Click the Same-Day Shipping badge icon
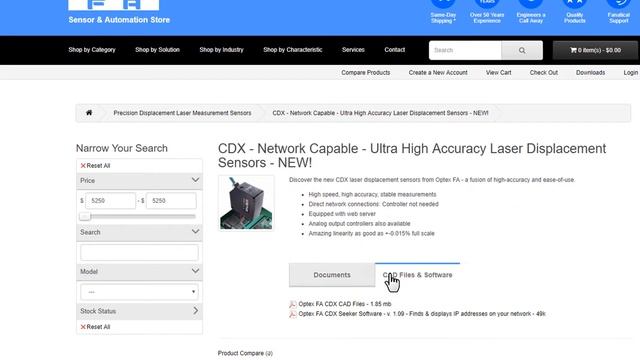Image resolution: width=640 pixels, height=360 pixels. [x=443, y=3]
